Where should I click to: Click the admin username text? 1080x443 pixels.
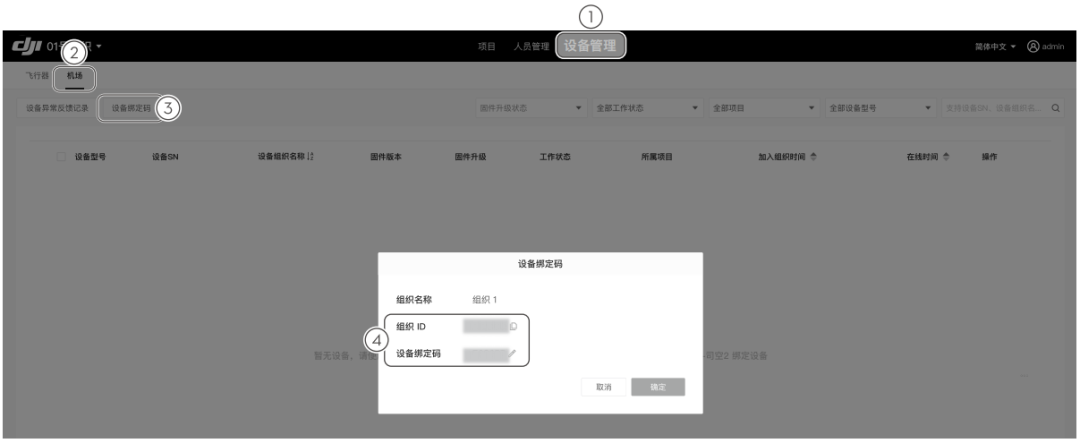[x=1052, y=47]
